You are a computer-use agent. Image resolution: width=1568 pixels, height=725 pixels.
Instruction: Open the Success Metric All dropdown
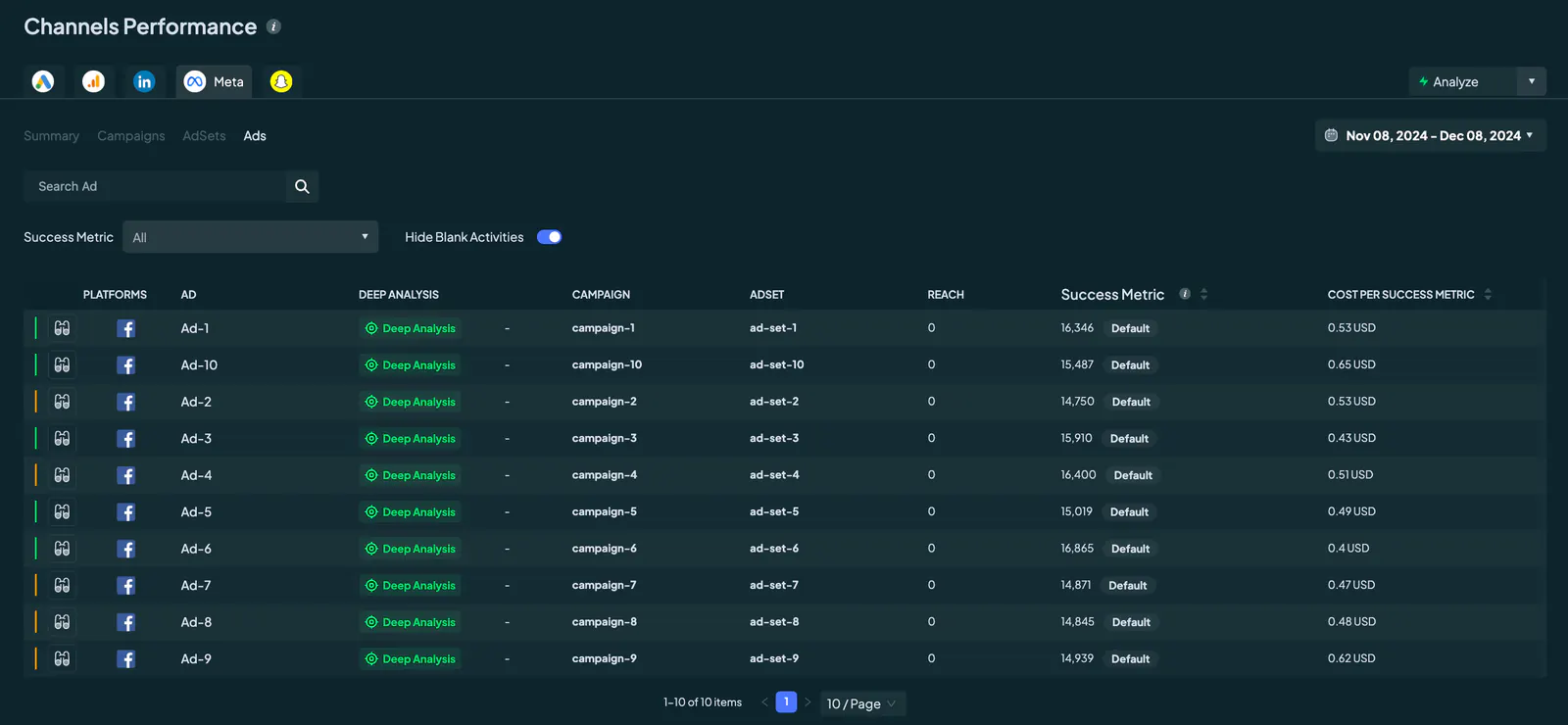pos(250,237)
